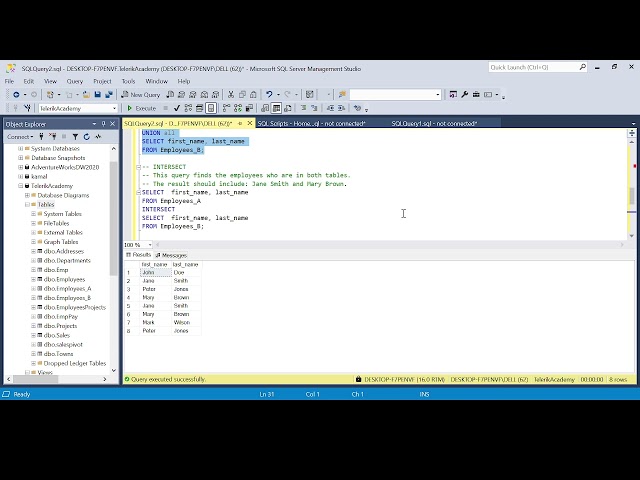This screenshot has width=640, height=480.
Task: Toggle Include Actual Execution Plan icon
Action: tap(227, 108)
